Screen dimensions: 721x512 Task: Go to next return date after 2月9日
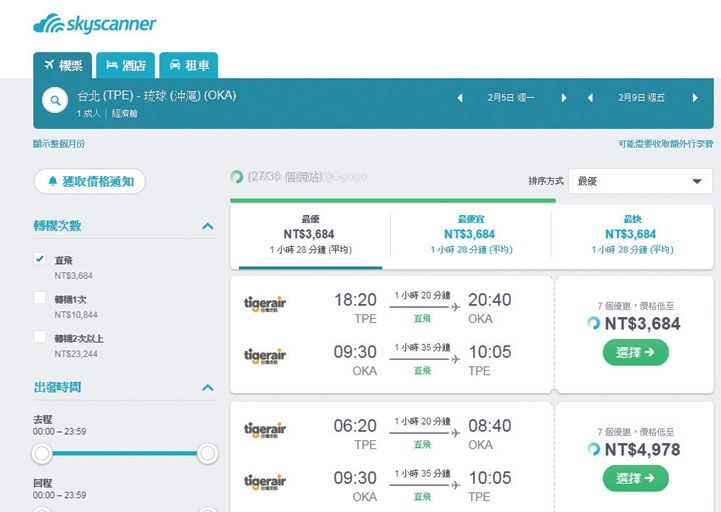[695, 98]
